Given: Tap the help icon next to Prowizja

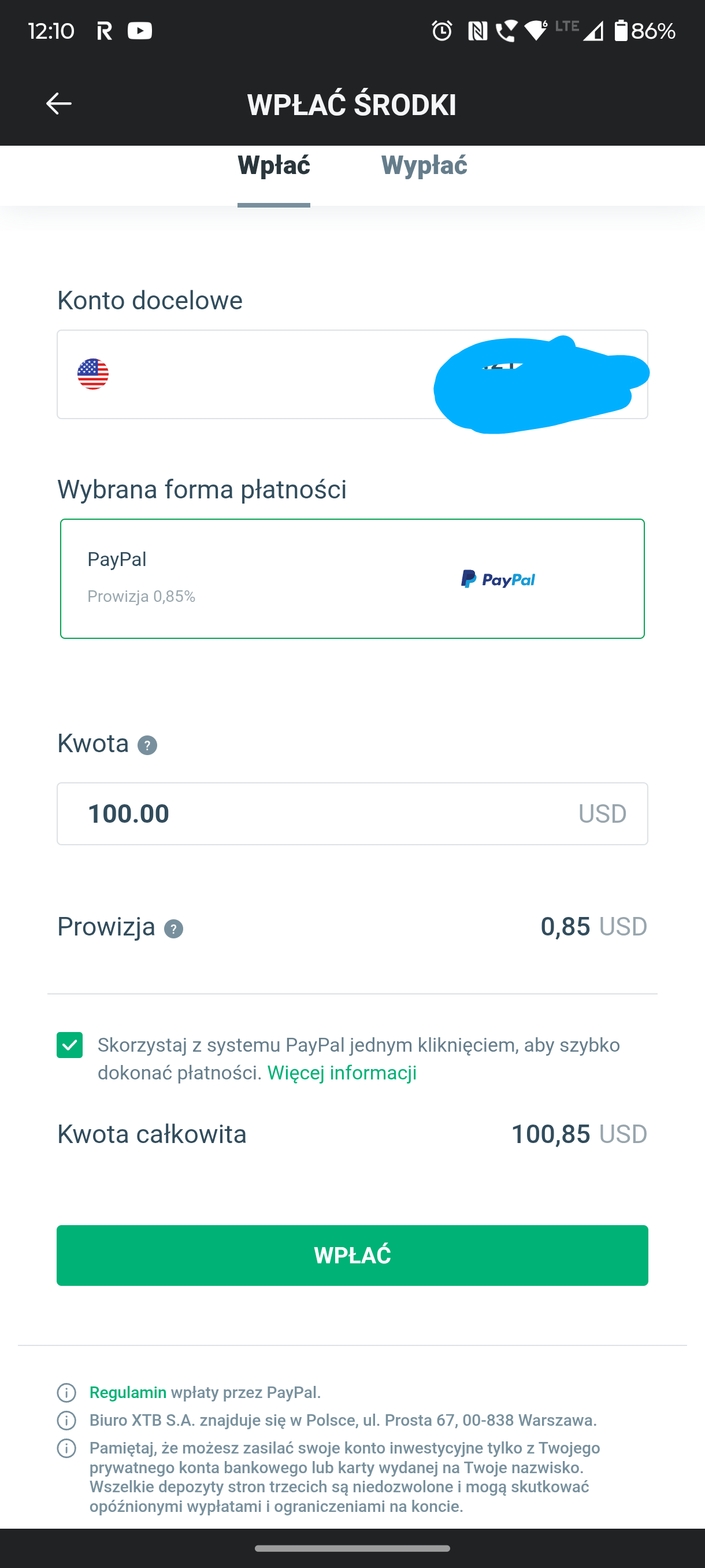Looking at the screenshot, I should [173, 929].
